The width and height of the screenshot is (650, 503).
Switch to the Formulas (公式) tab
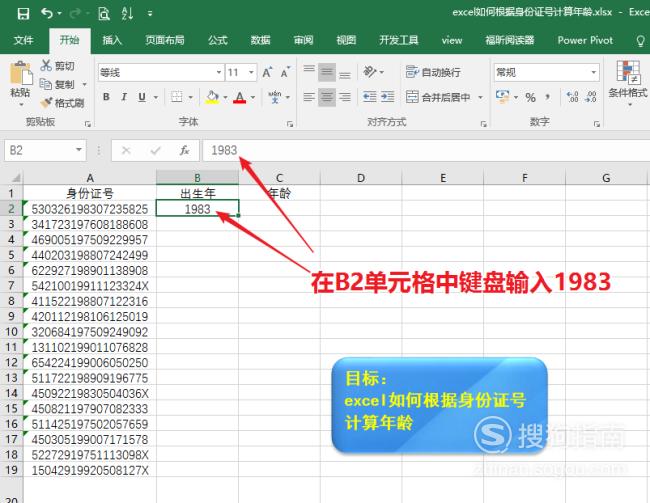(218, 40)
